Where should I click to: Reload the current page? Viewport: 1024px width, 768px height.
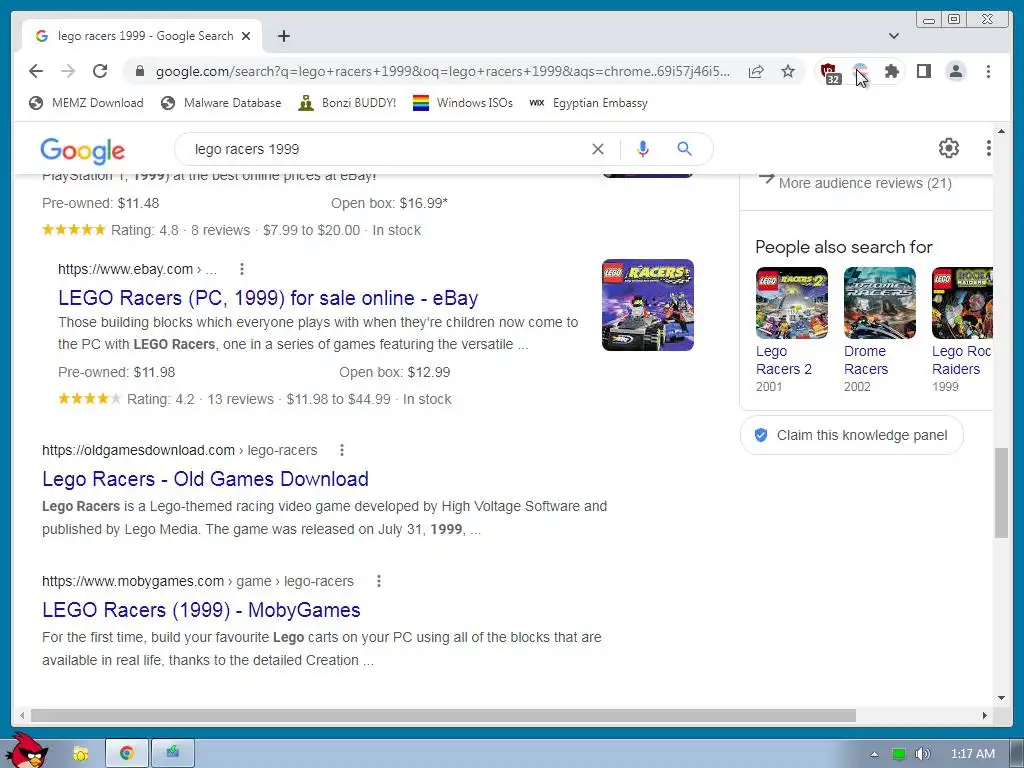[100, 71]
